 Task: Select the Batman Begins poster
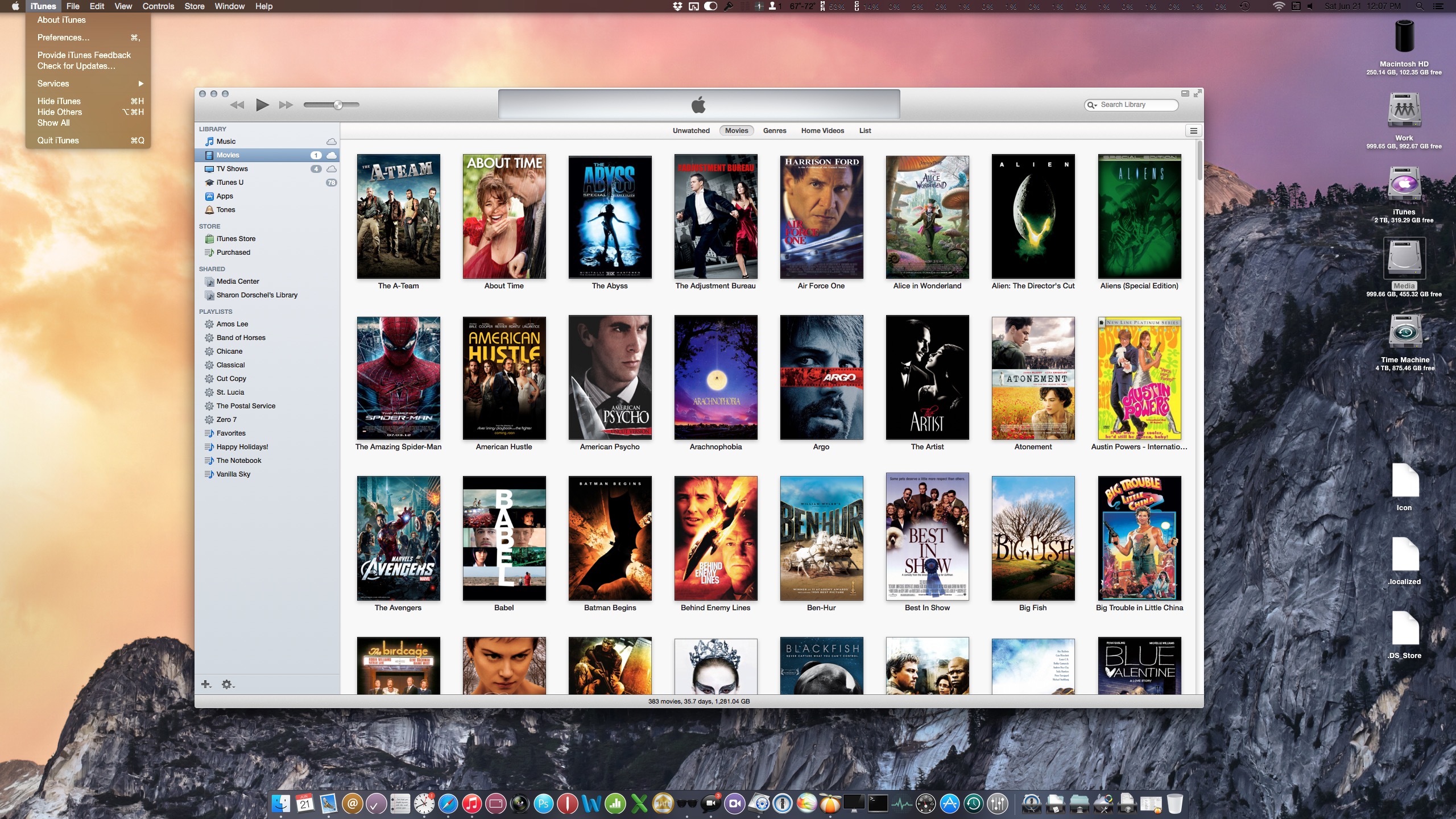click(x=610, y=538)
